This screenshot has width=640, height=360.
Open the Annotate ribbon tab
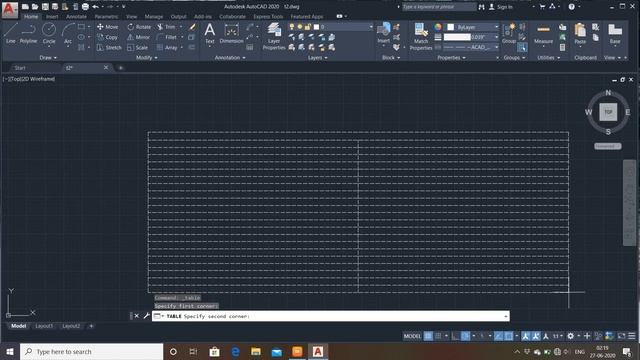76,16
